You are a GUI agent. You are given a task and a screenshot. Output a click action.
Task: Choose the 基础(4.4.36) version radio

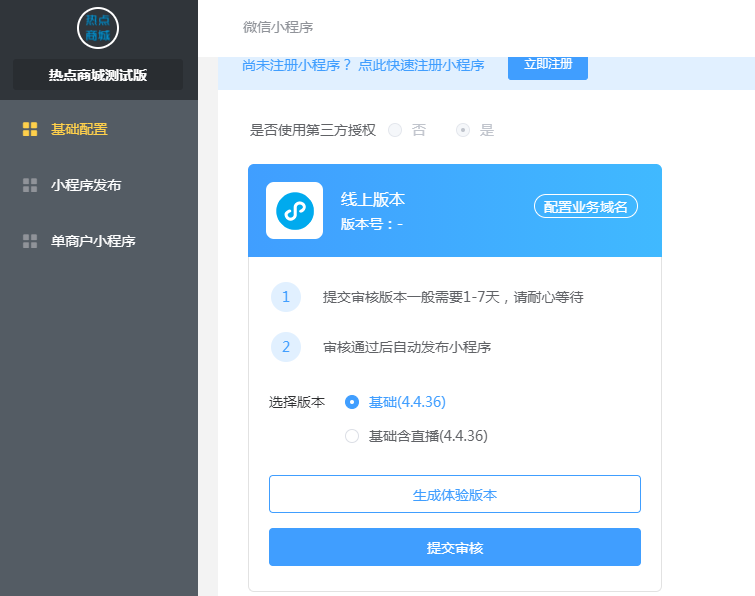(x=352, y=402)
